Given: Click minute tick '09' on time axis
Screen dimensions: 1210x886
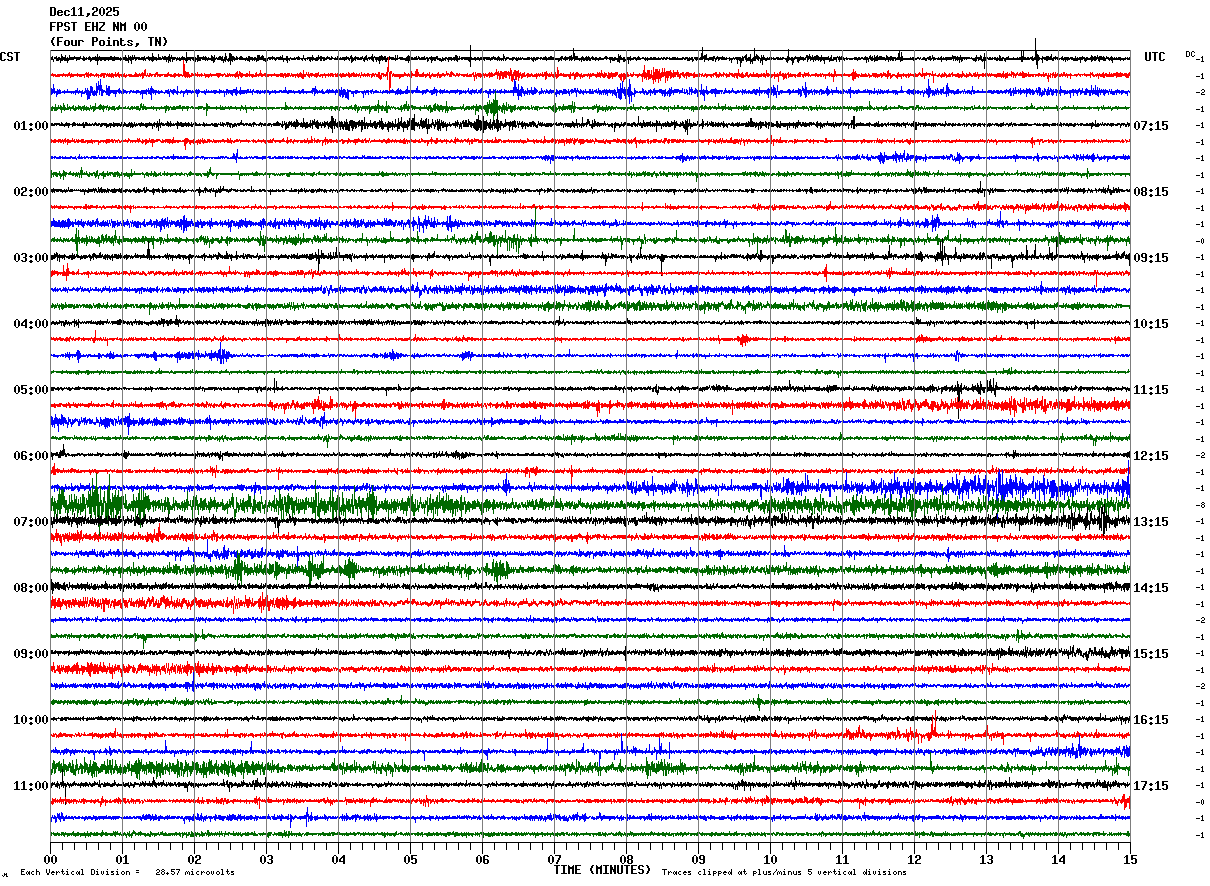Looking at the screenshot, I should (x=698, y=859).
